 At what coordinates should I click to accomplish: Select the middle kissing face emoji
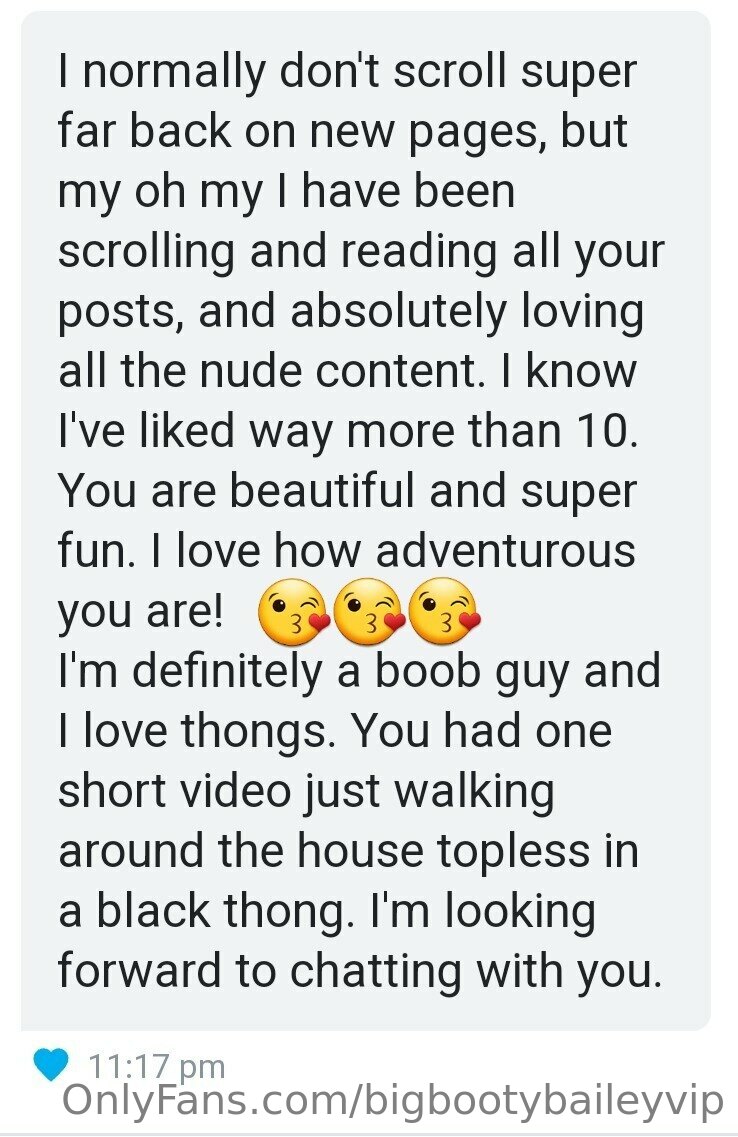click(x=370, y=613)
